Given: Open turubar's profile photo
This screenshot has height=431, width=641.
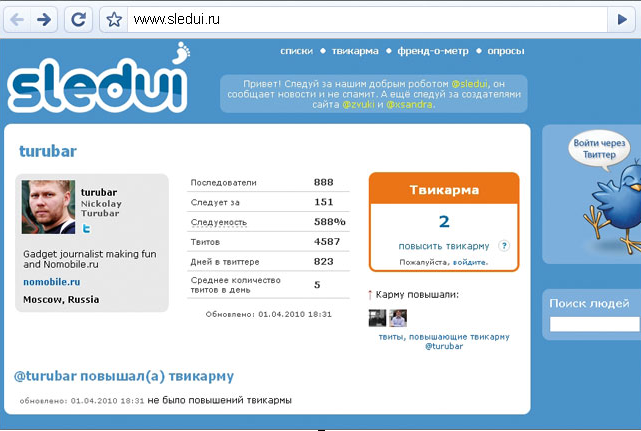Looking at the screenshot, I should point(48,207).
